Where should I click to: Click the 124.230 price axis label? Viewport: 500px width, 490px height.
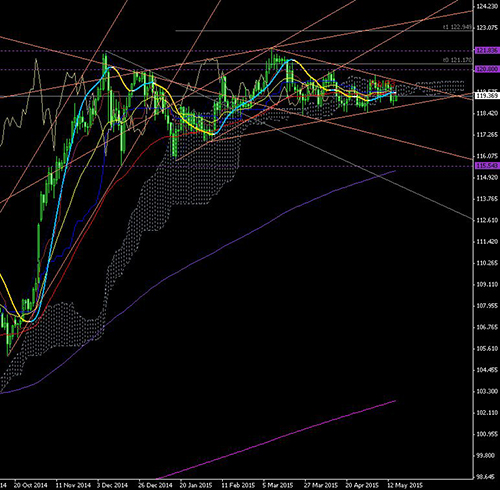click(x=487, y=6)
